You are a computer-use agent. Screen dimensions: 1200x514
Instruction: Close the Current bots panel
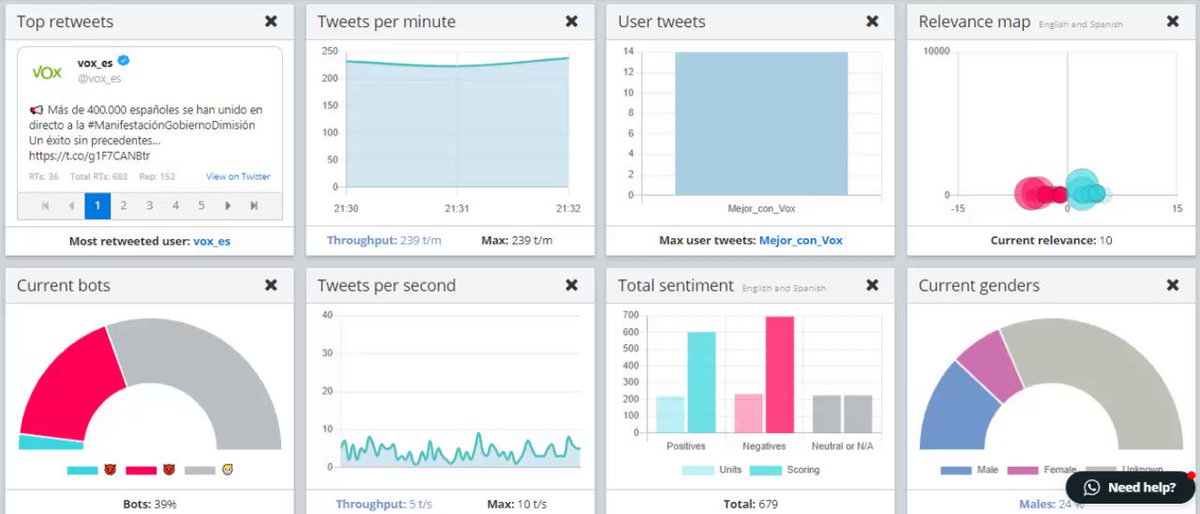[x=271, y=285]
